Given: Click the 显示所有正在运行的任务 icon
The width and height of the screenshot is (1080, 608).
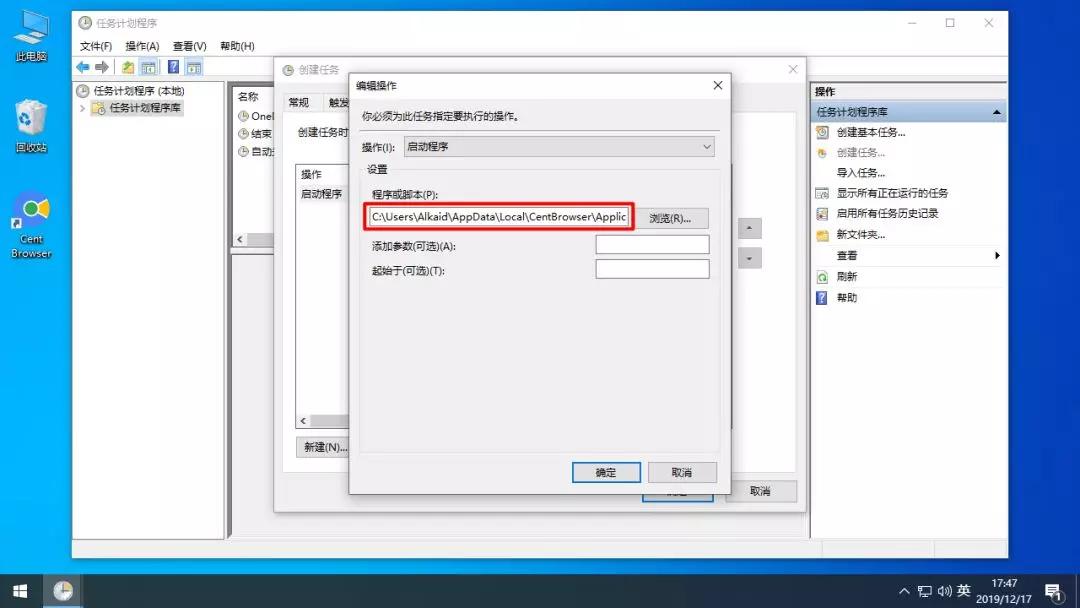Looking at the screenshot, I should point(823,192).
